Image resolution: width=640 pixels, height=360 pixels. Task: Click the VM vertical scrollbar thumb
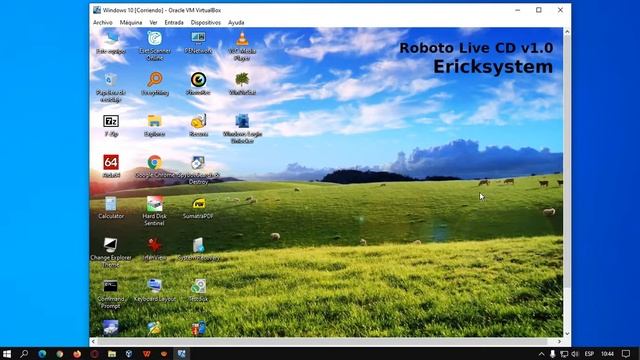tap(567, 161)
